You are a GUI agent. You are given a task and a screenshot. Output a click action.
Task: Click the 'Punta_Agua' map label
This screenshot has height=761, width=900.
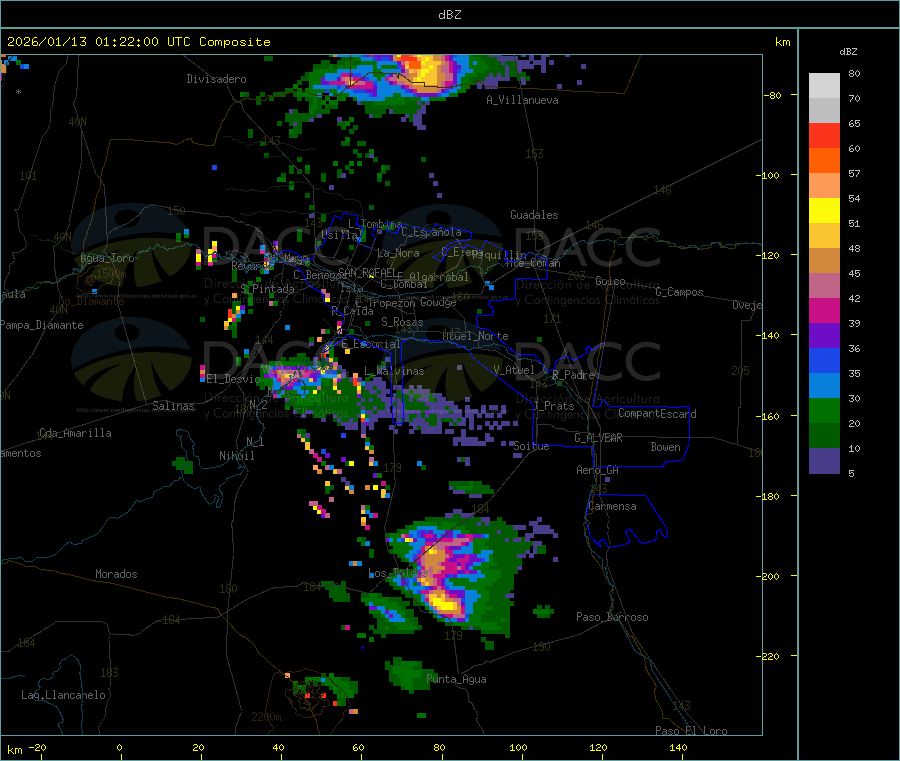coord(456,679)
